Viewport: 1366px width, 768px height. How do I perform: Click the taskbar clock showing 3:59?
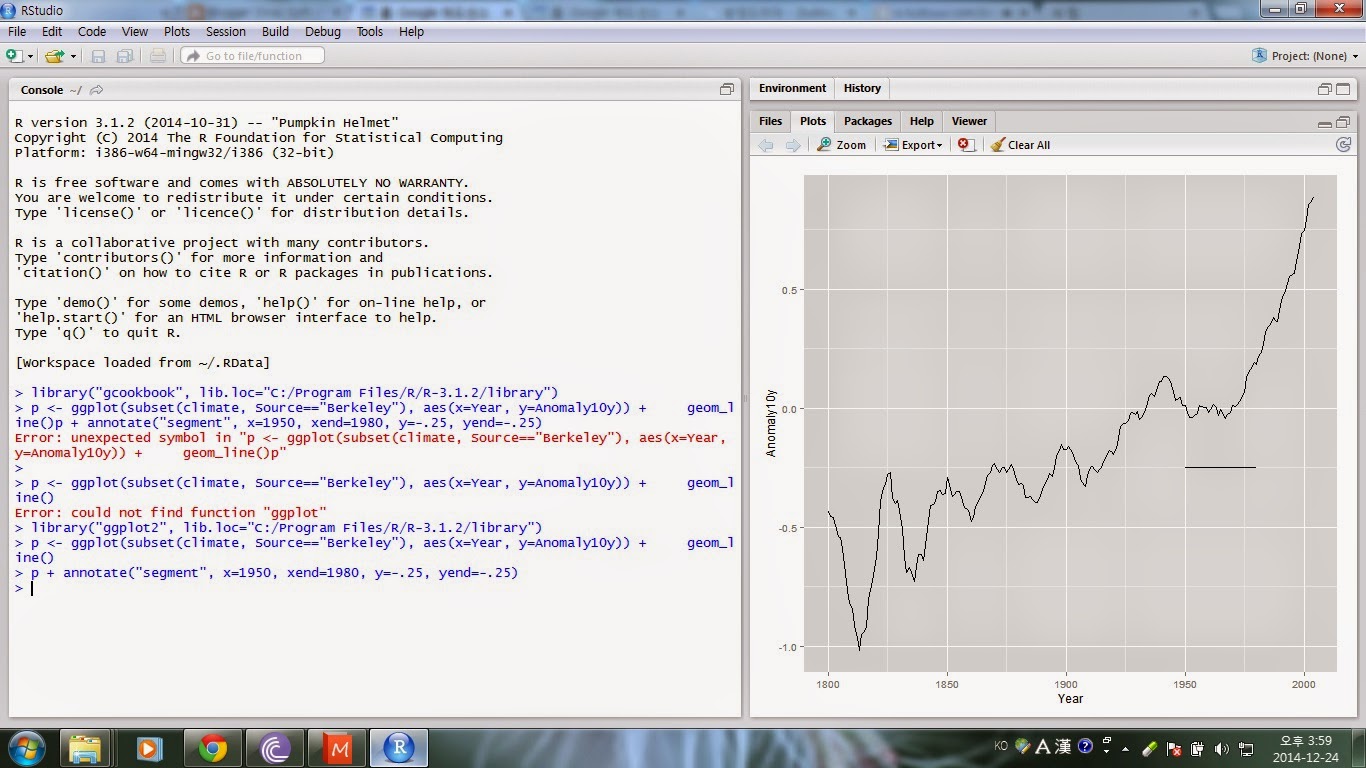1306,748
